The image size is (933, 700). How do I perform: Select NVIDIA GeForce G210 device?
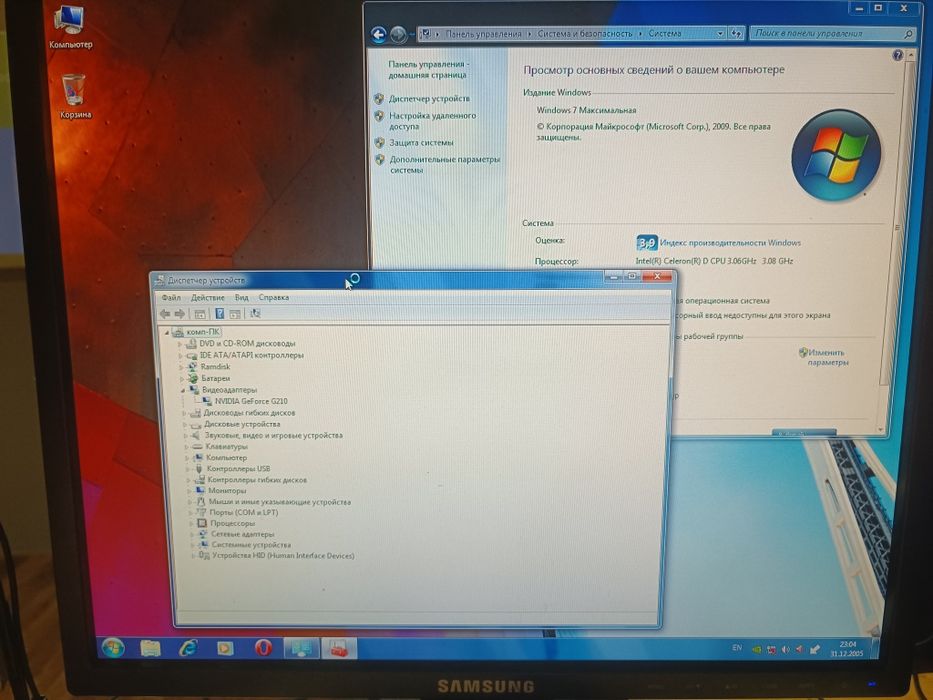point(251,401)
